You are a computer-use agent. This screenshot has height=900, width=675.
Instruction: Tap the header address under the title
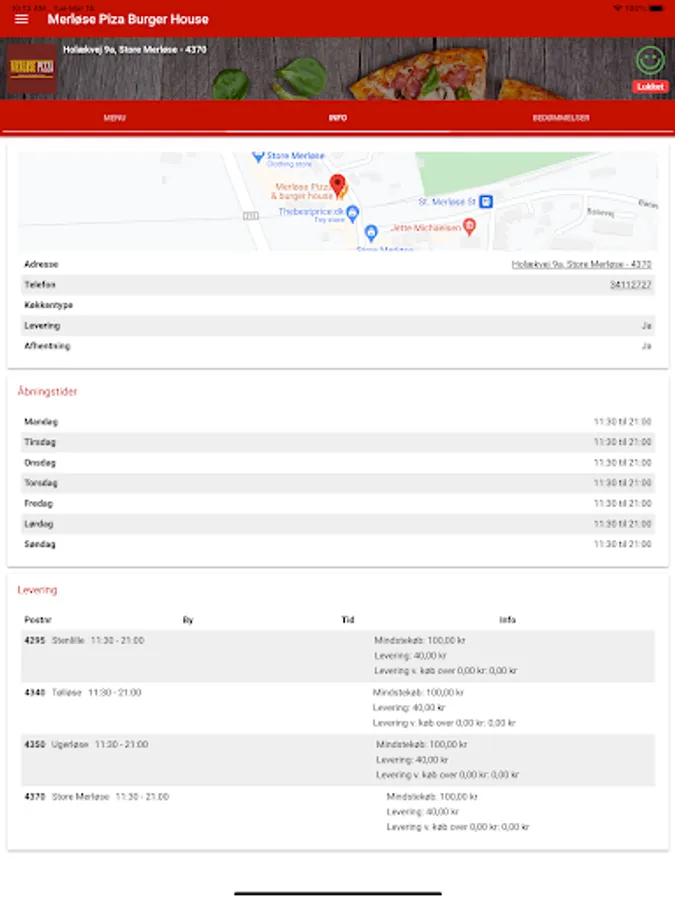tap(135, 50)
